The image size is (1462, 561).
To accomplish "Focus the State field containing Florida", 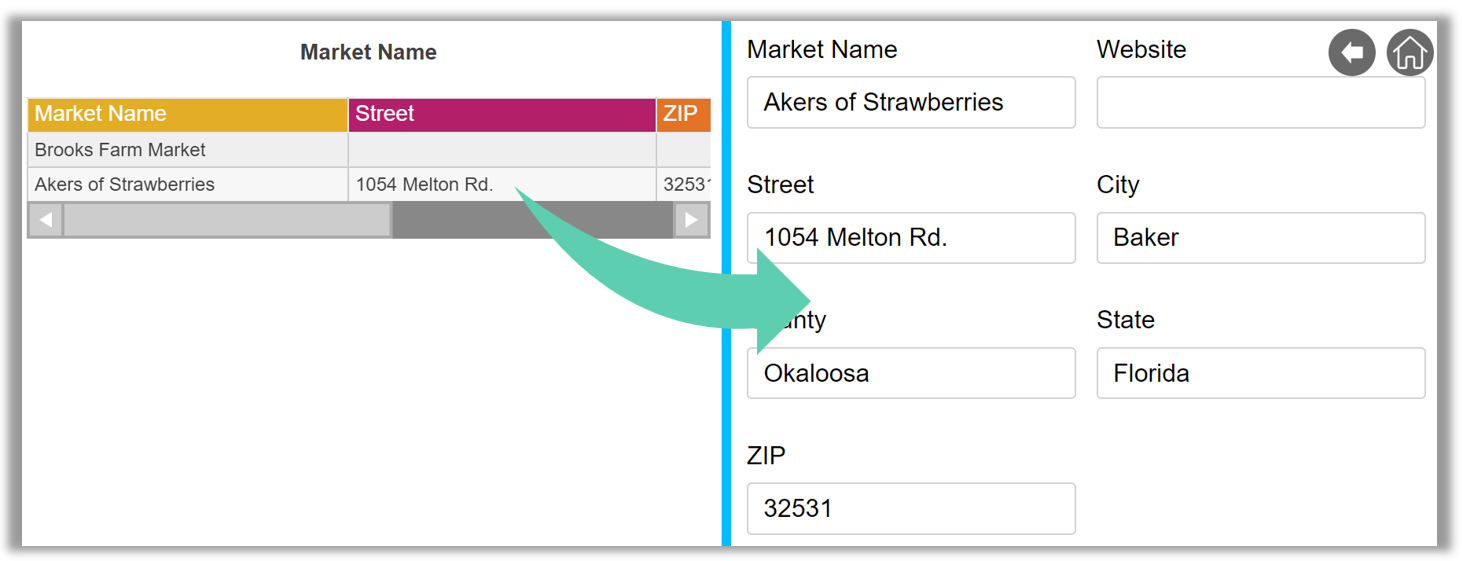I will [x=1261, y=373].
